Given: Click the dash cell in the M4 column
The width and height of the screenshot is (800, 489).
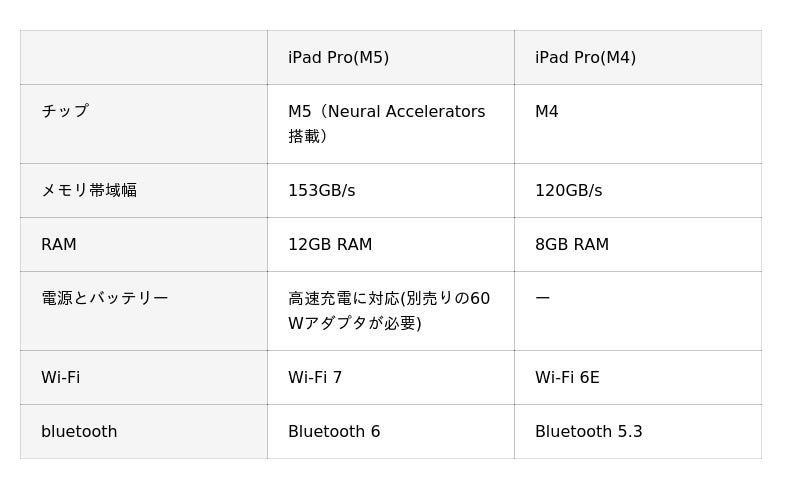Looking at the screenshot, I should point(542,298).
